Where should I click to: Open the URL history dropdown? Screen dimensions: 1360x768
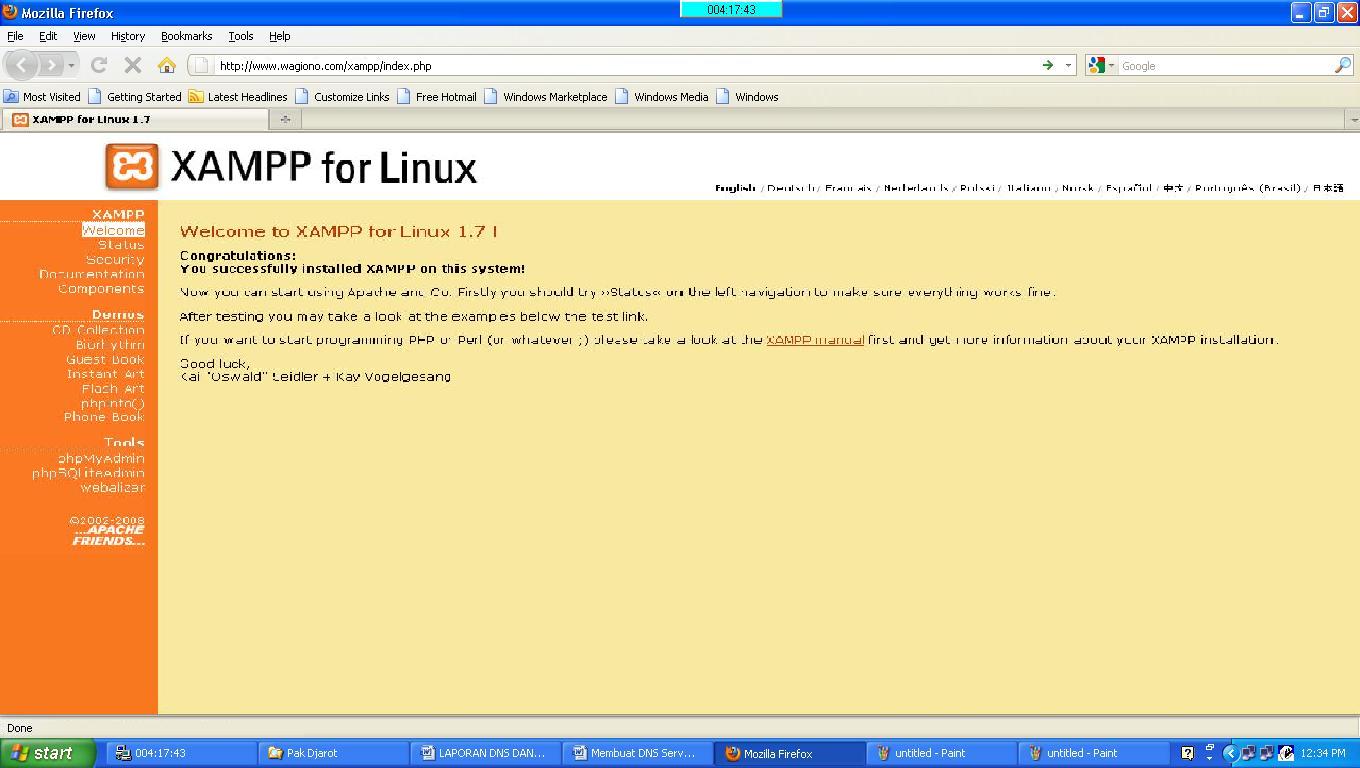1068,66
